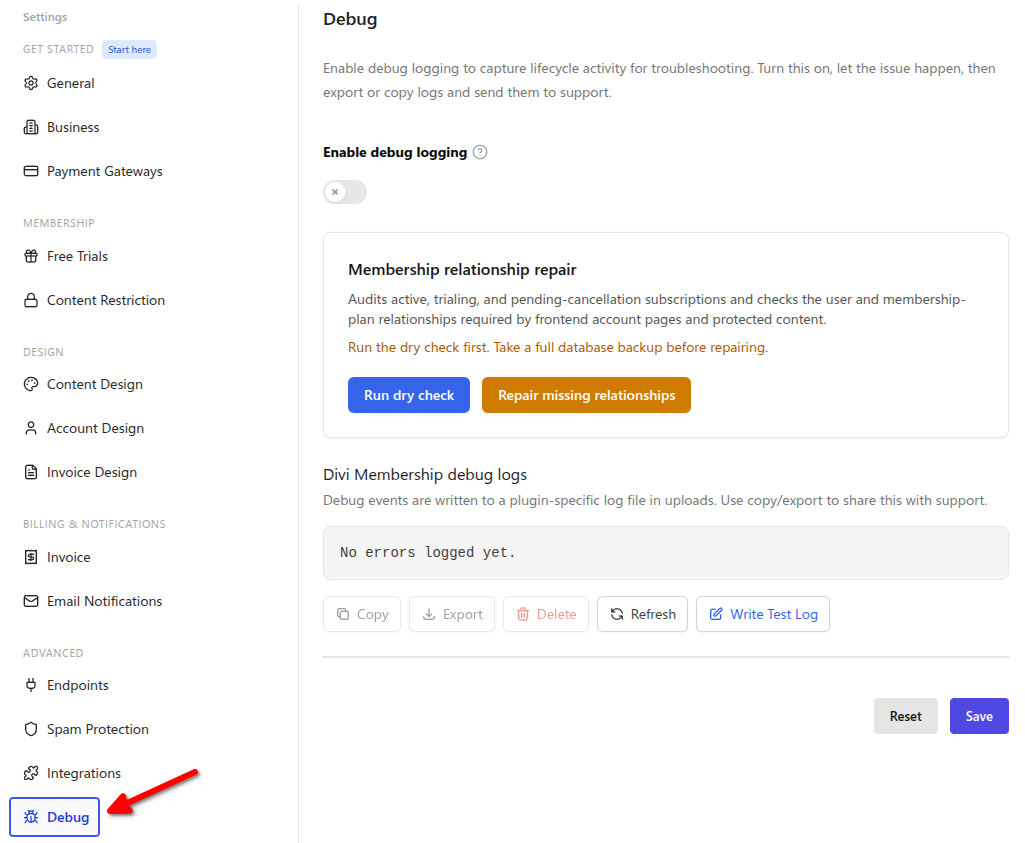The image size is (1025, 843).
Task: Click the Integrations puzzle icon
Action: (x=31, y=773)
